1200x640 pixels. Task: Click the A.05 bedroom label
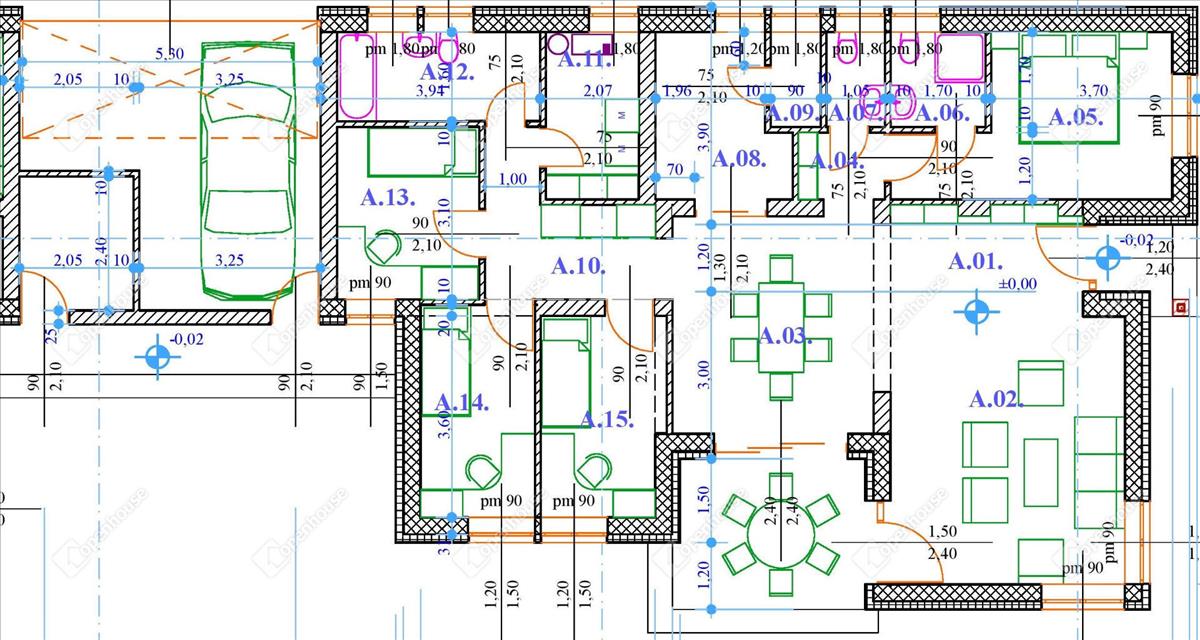click(1076, 117)
